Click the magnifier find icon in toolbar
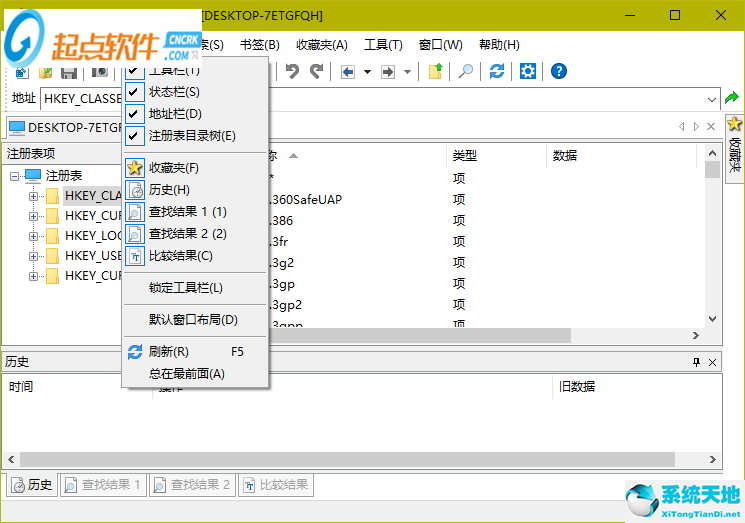745x523 pixels. (x=466, y=72)
